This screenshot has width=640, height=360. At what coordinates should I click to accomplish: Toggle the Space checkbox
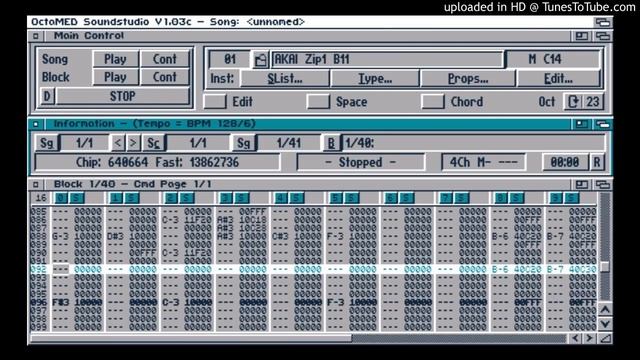coord(318,101)
